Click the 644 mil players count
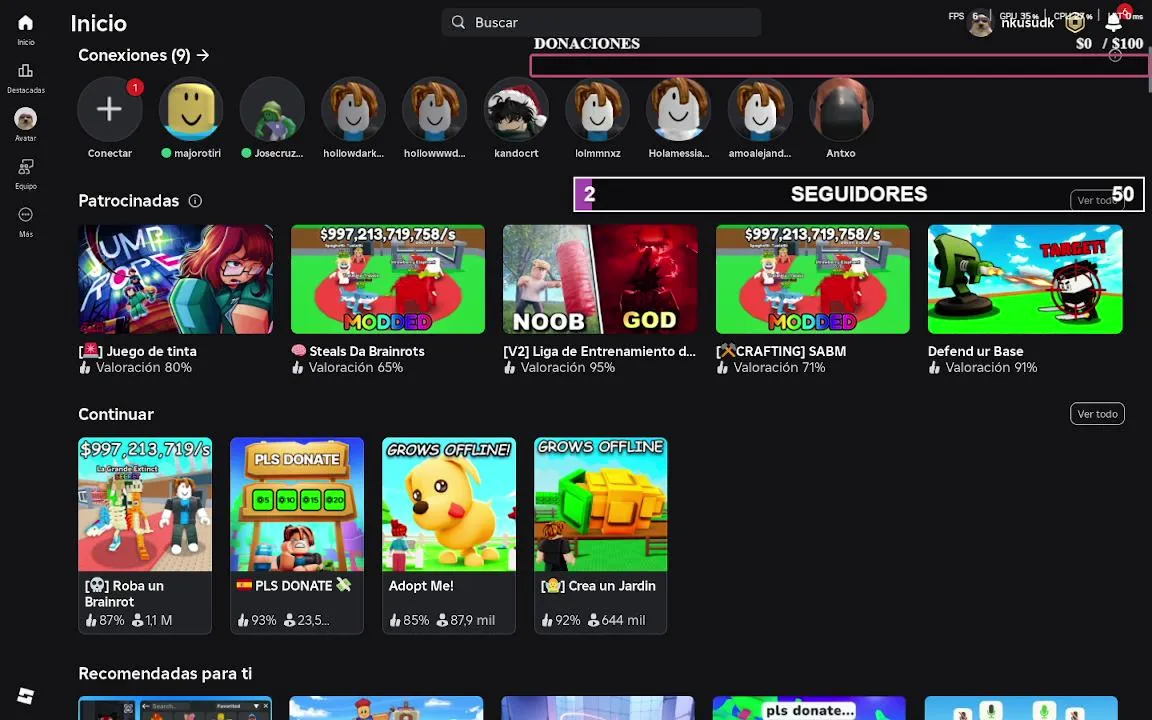The image size is (1152, 720). tap(623, 620)
